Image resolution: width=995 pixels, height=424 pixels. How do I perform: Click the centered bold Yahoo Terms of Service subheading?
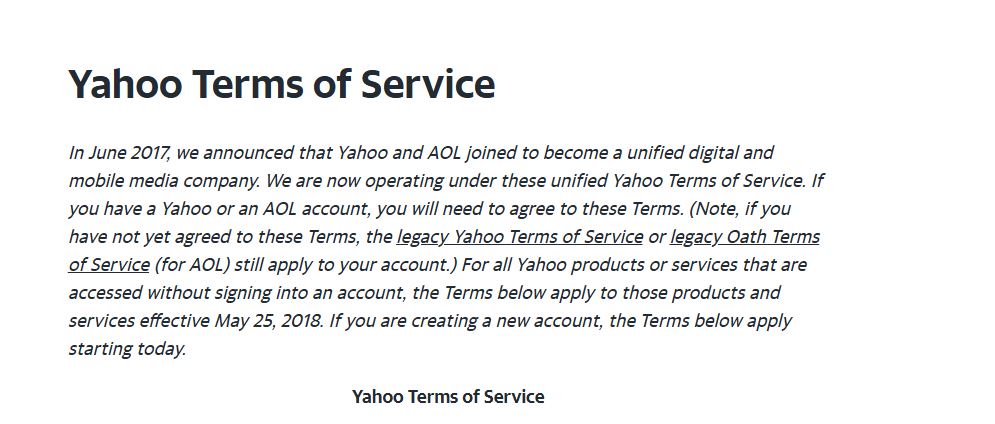pos(448,397)
